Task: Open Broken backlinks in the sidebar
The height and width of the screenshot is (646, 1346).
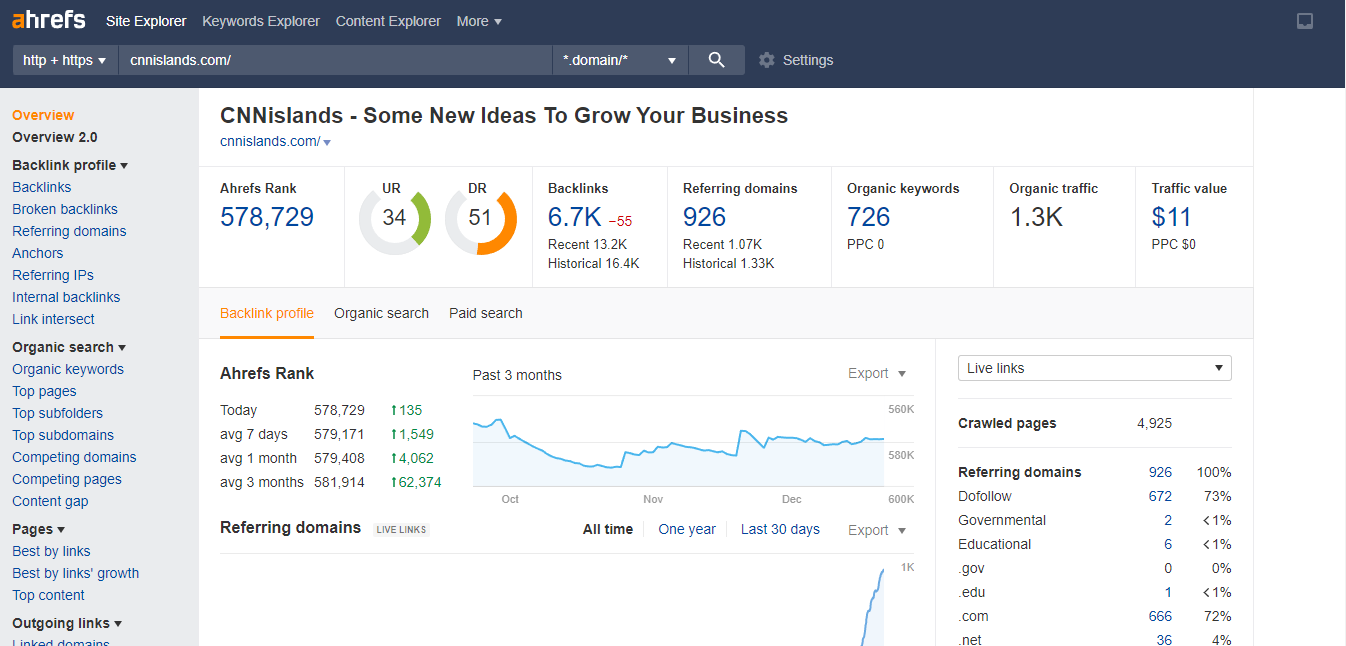Action: 65,209
